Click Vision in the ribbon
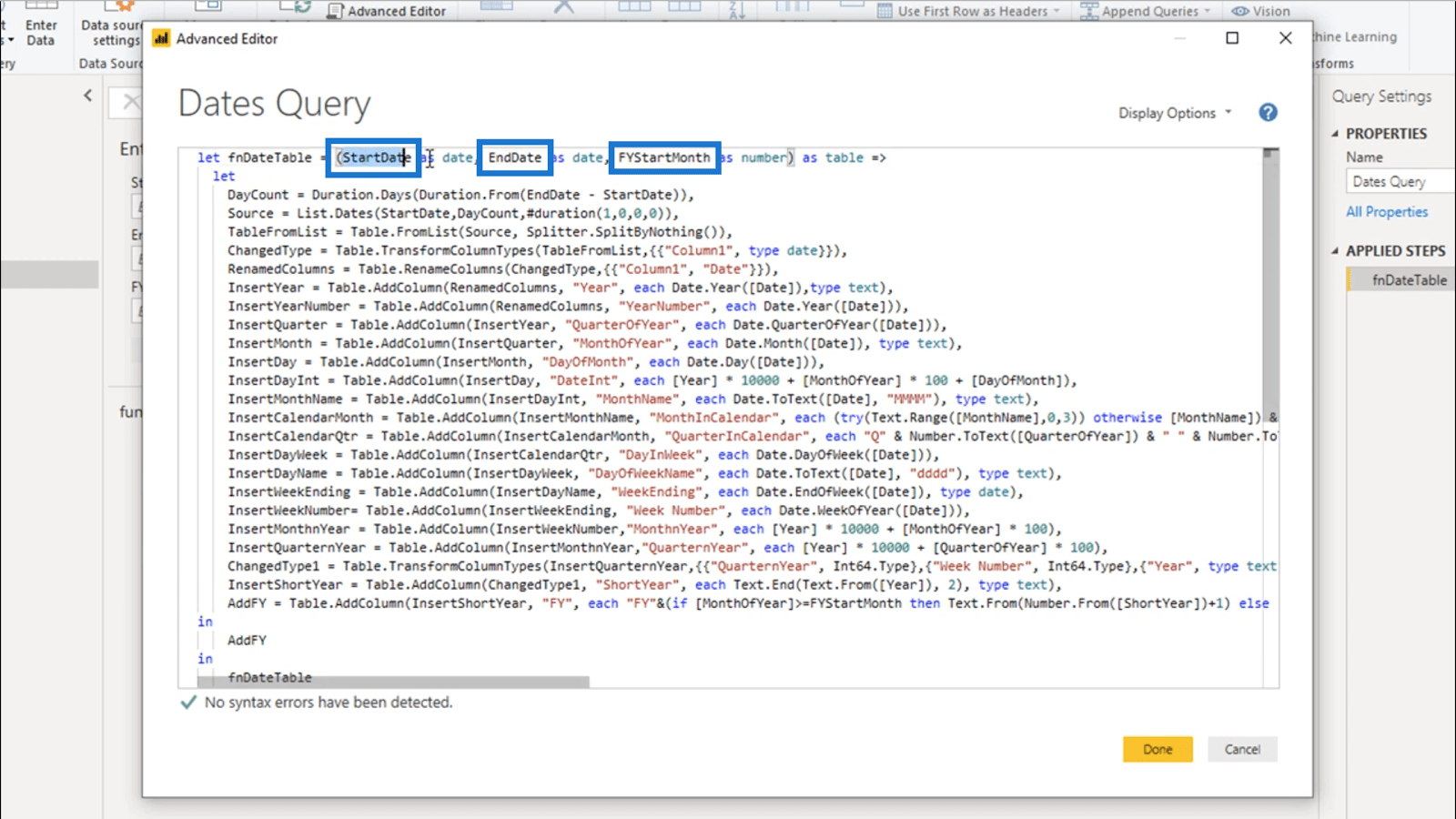This screenshot has height=819, width=1456. [1260, 11]
